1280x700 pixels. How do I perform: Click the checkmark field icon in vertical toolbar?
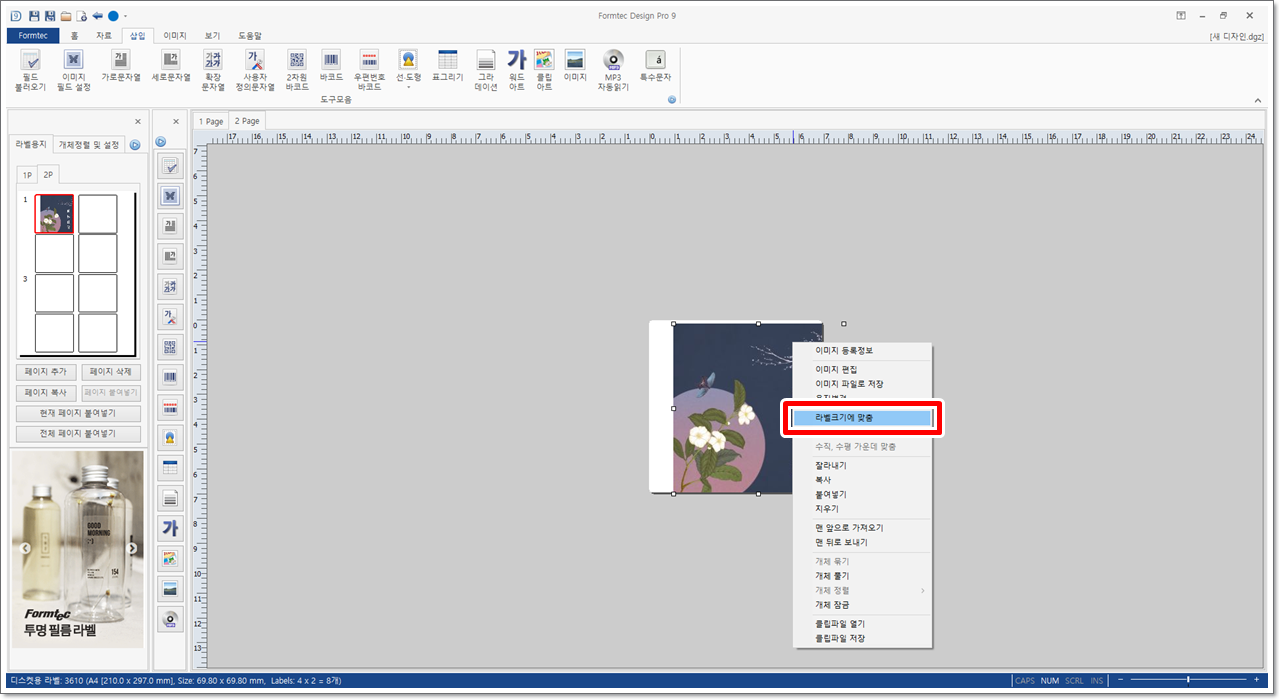(170, 166)
